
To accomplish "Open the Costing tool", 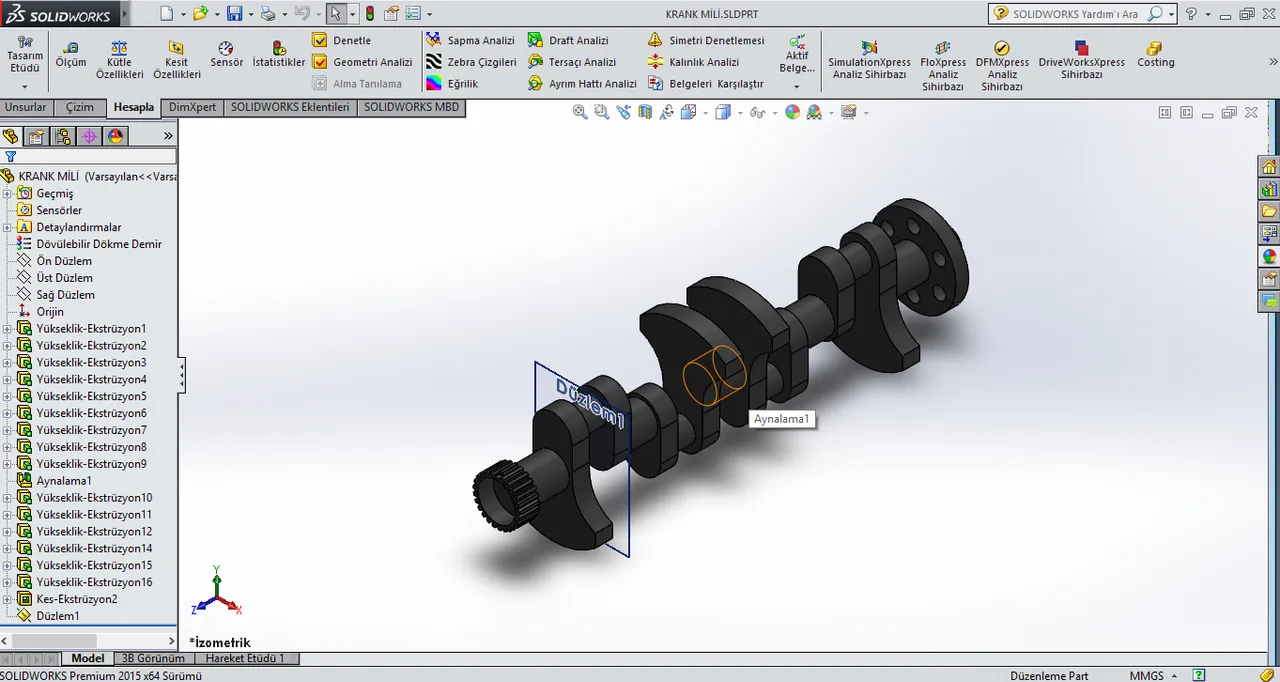I will coord(1155,54).
